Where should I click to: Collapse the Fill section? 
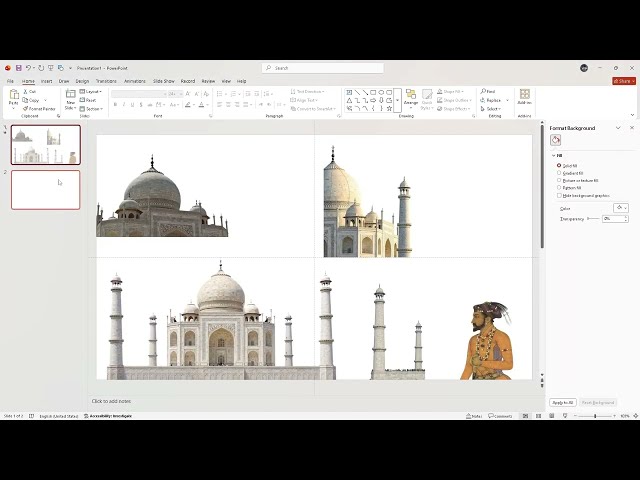[x=554, y=156]
